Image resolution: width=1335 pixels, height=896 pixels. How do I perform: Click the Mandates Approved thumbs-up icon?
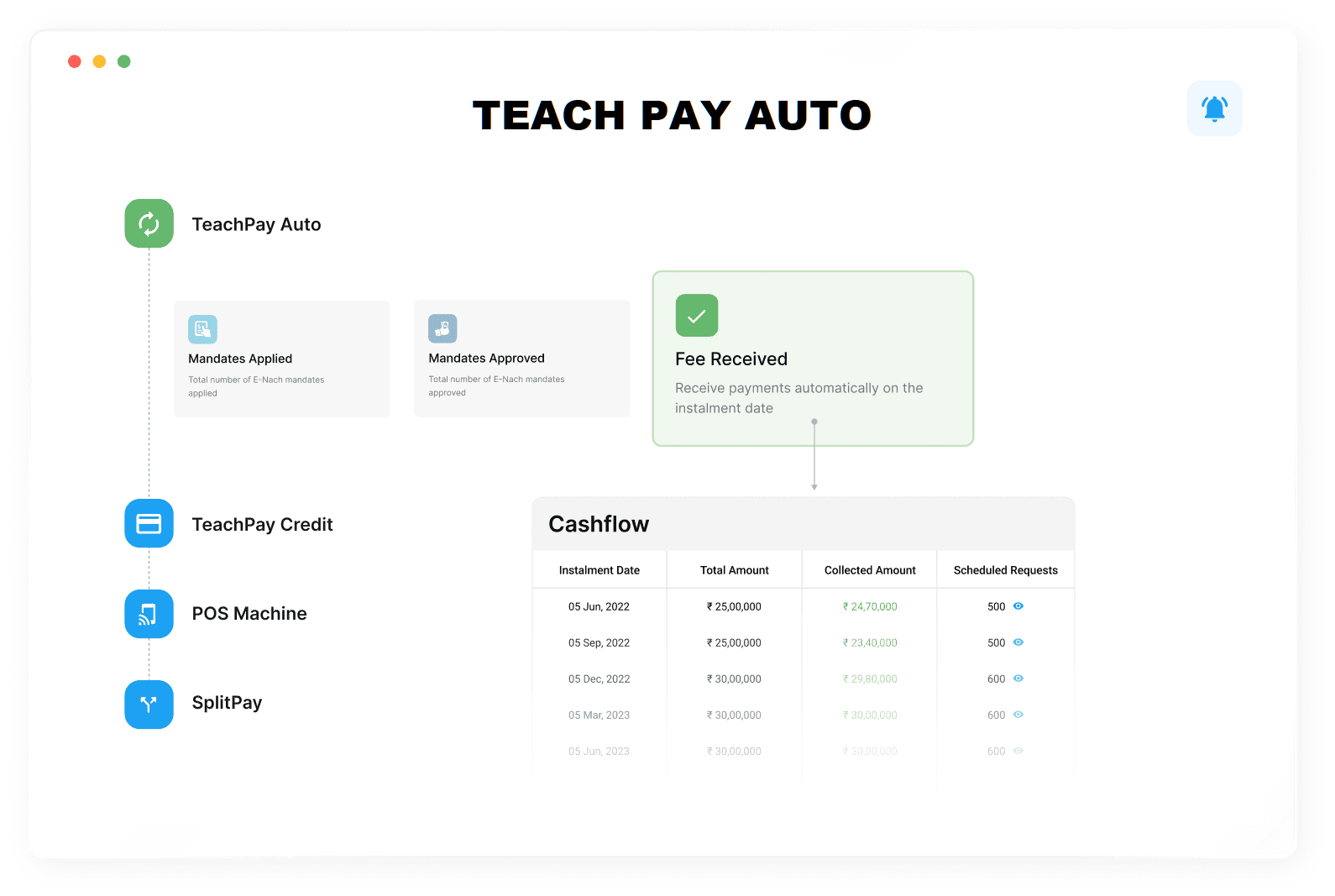[x=442, y=328]
